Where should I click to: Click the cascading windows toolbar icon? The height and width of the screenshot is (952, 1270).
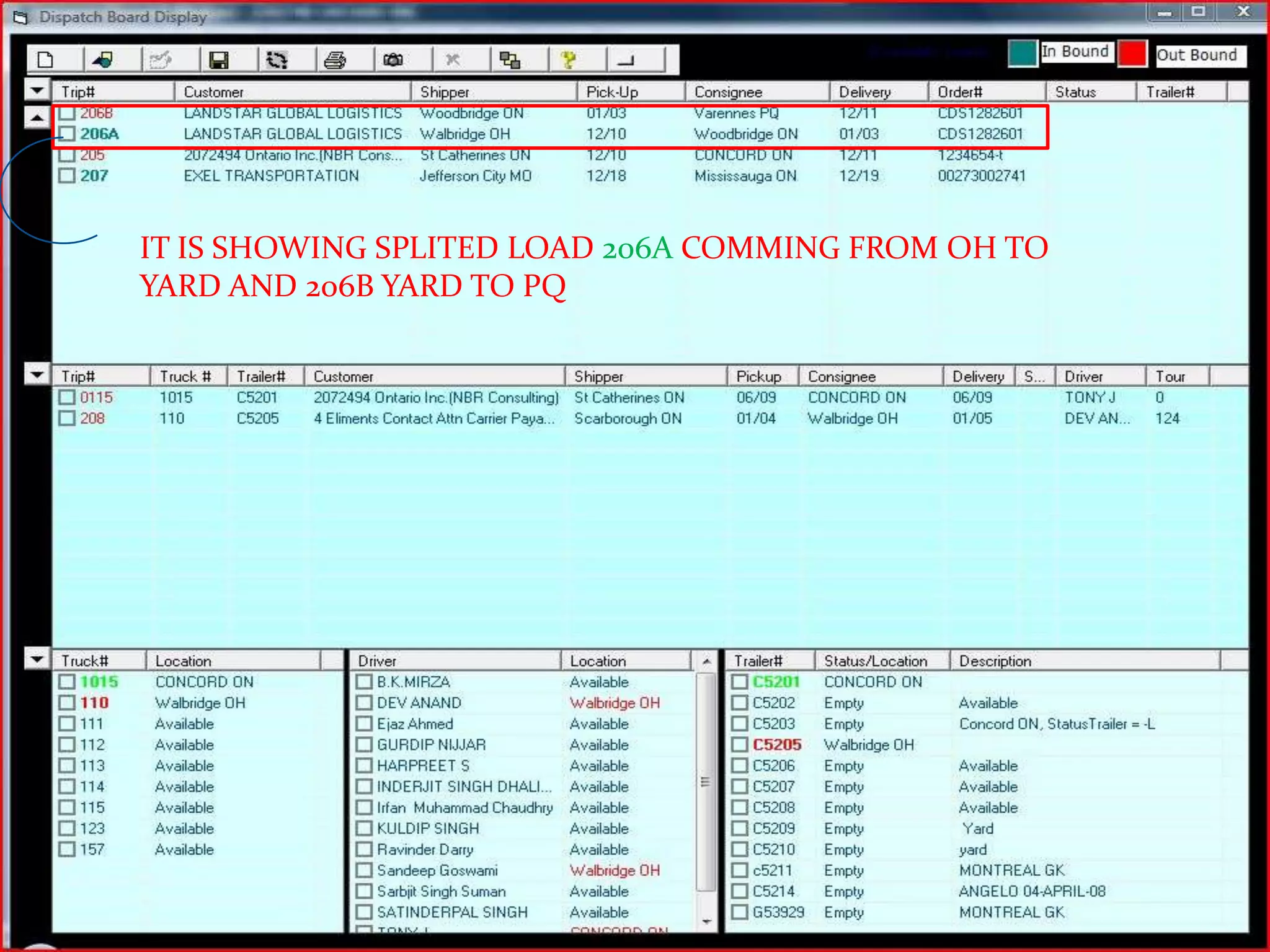tap(510, 60)
